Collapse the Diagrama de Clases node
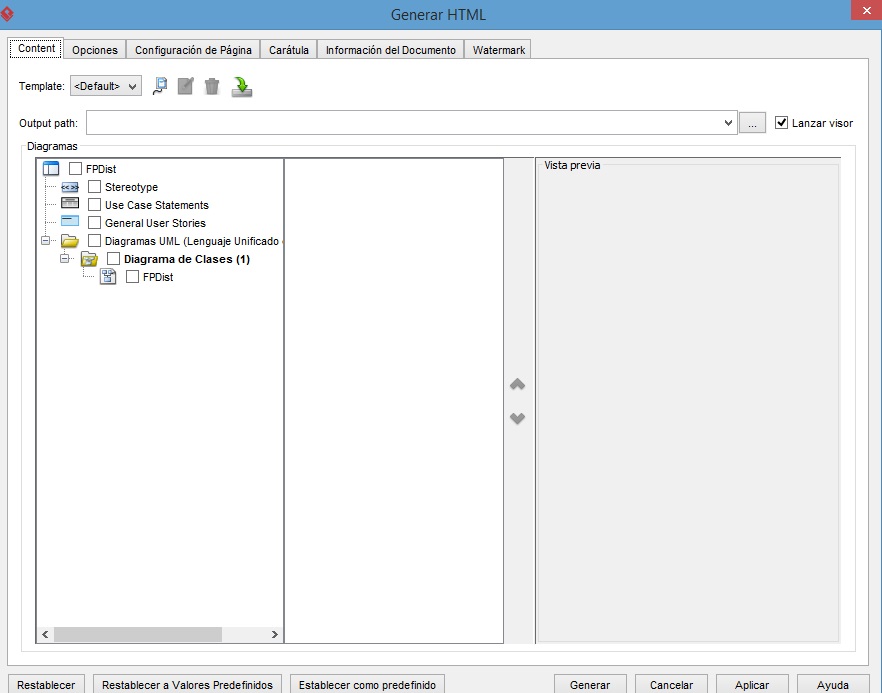 (64, 259)
